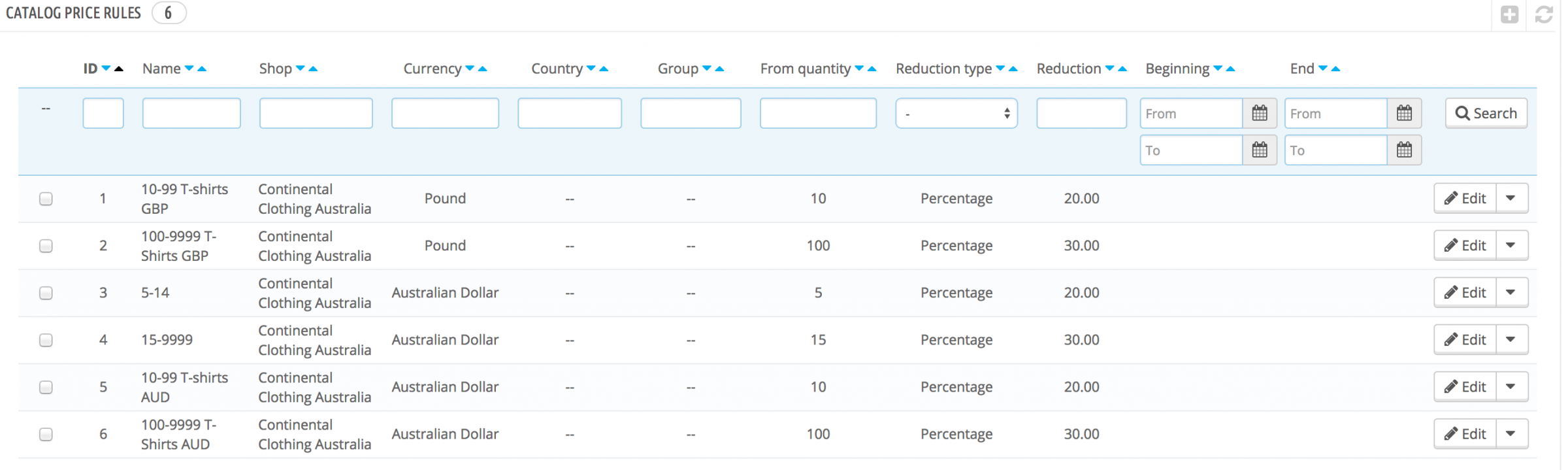Screen dimensions: 1568x470
Task: Sort Name column descending arrow
Action: click(x=189, y=69)
